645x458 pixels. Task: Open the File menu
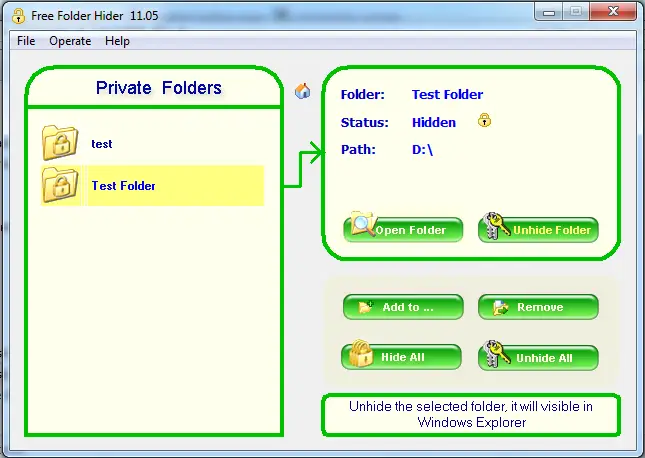[x=26, y=41]
